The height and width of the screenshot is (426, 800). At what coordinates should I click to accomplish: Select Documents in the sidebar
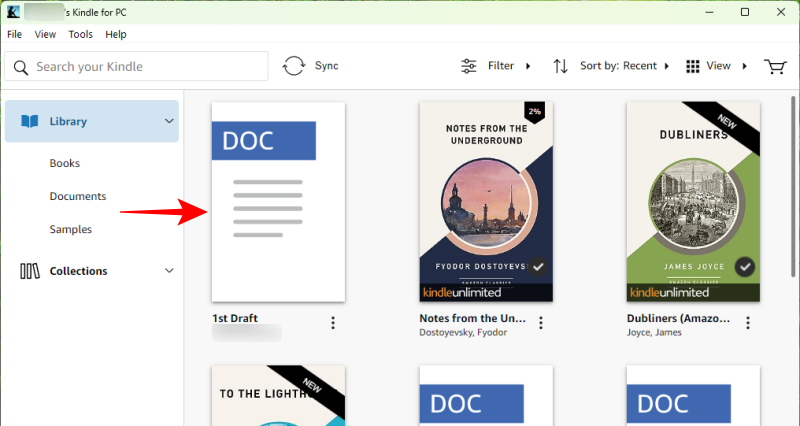click(x=78, y=196)
